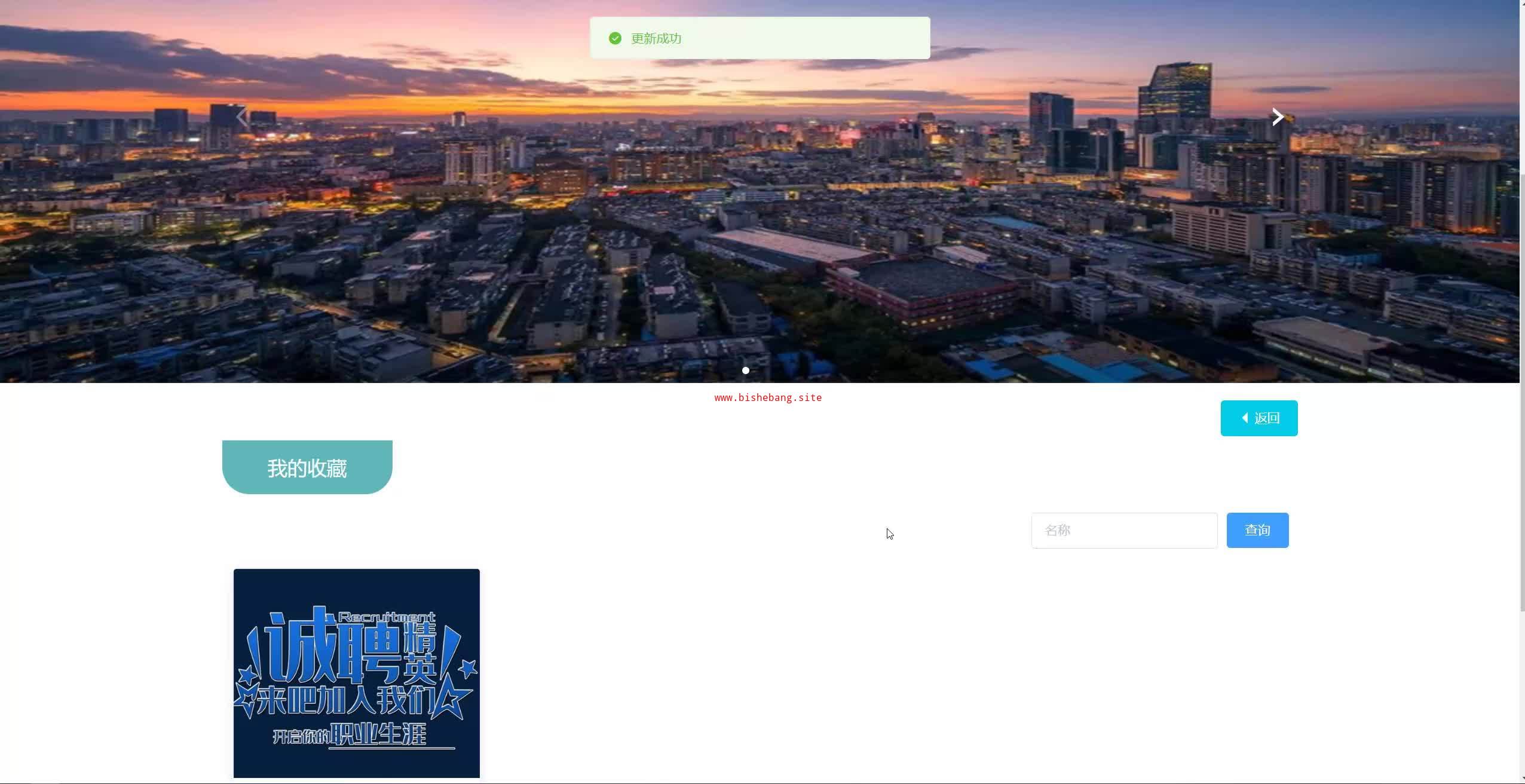Viewport: 1525px width, 784px height.
Task: Click scrollbar track below the thumb
Action: [x=1521, y=693]
